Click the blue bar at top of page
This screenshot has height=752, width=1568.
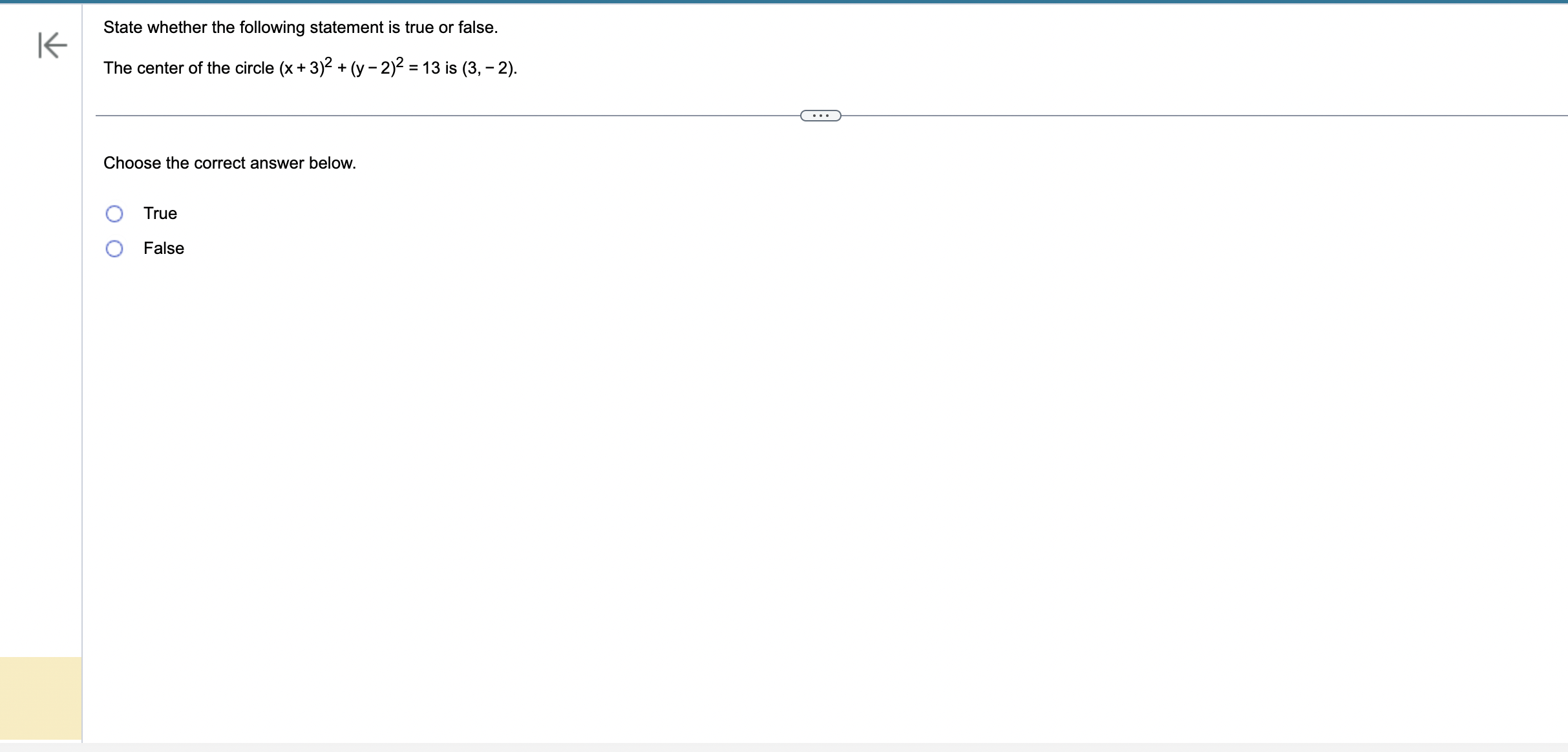coord(784,2)
